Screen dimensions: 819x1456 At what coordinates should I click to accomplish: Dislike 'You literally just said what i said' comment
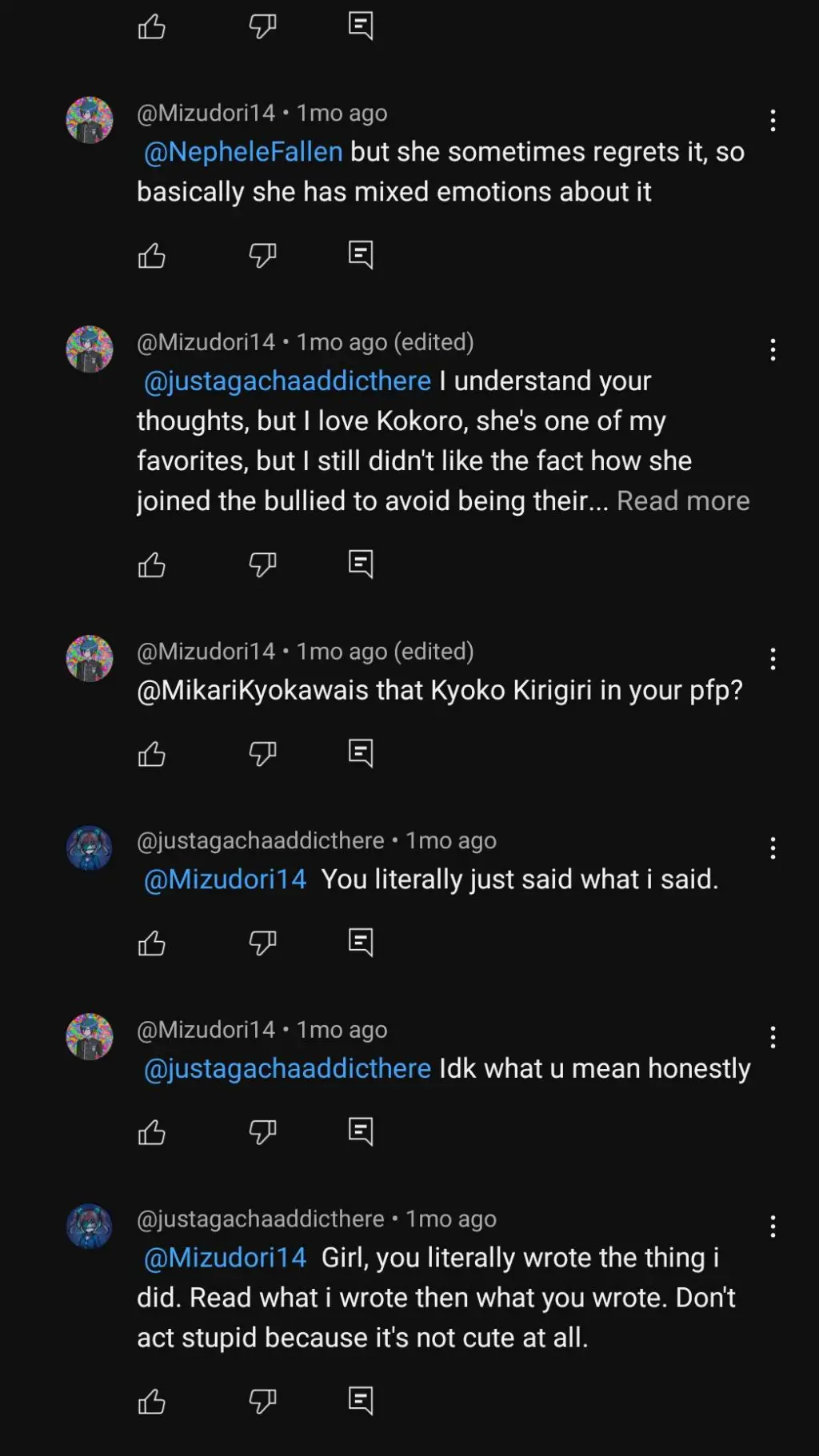pyautogui.click(x=262, y=943)
